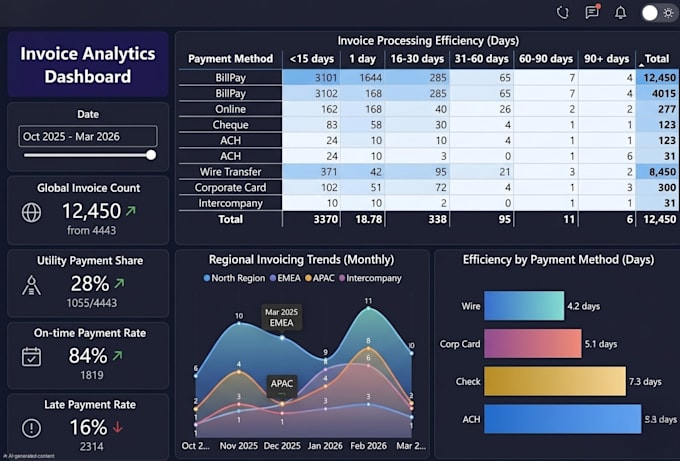680x461 pixels.
Task: Click the Cheque row label
Action: tap(230, 124)
